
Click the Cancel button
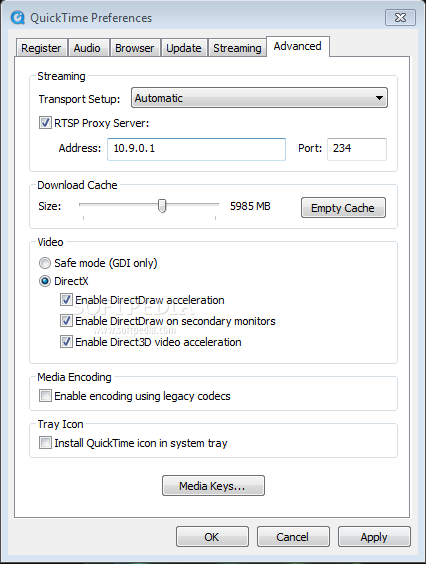[293, 537]
